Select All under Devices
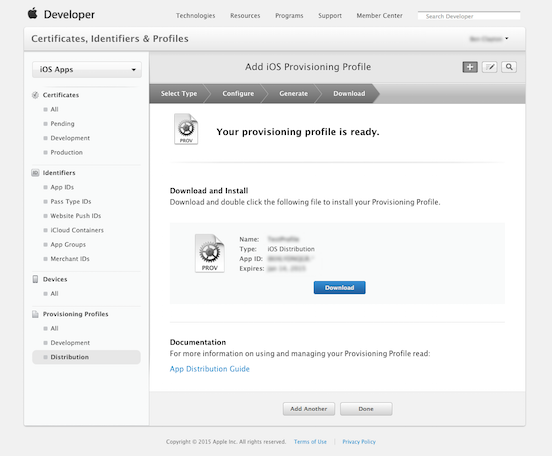Screen dimensions: 552x456 (55, 294)
